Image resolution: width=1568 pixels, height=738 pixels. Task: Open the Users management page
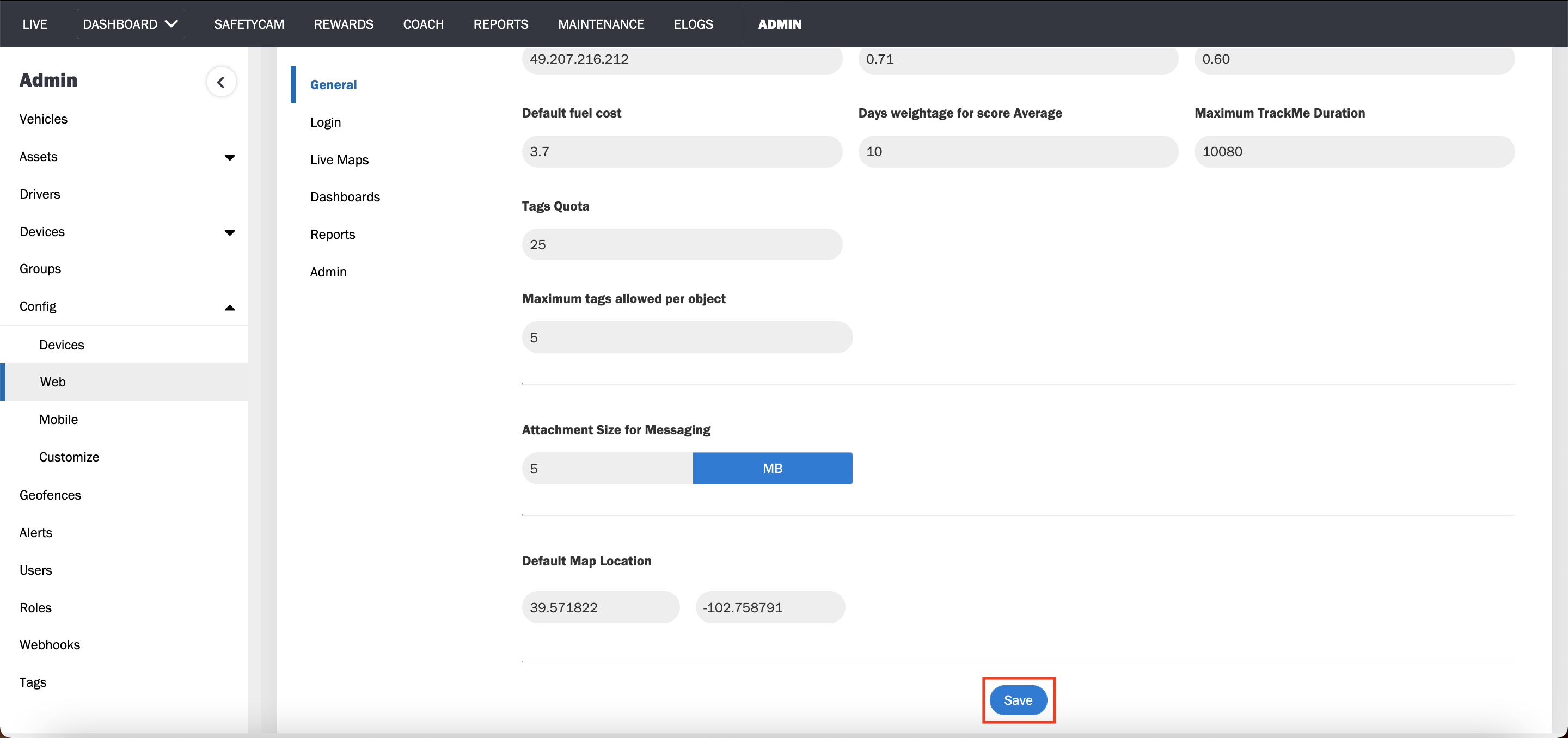[x=36, y=570]
